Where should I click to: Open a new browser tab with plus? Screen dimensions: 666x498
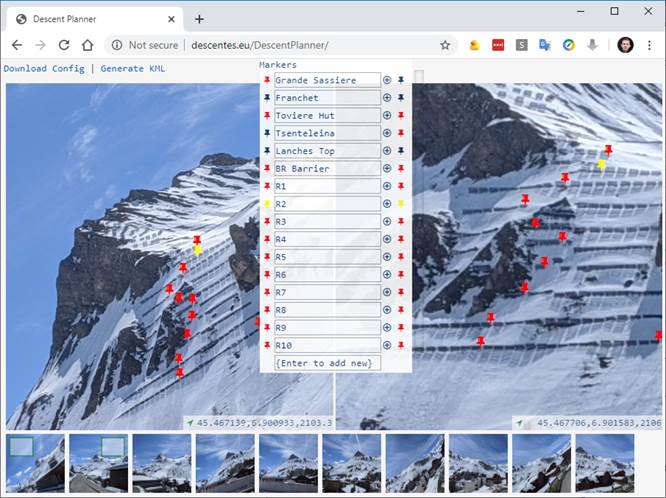coord(199,19)
